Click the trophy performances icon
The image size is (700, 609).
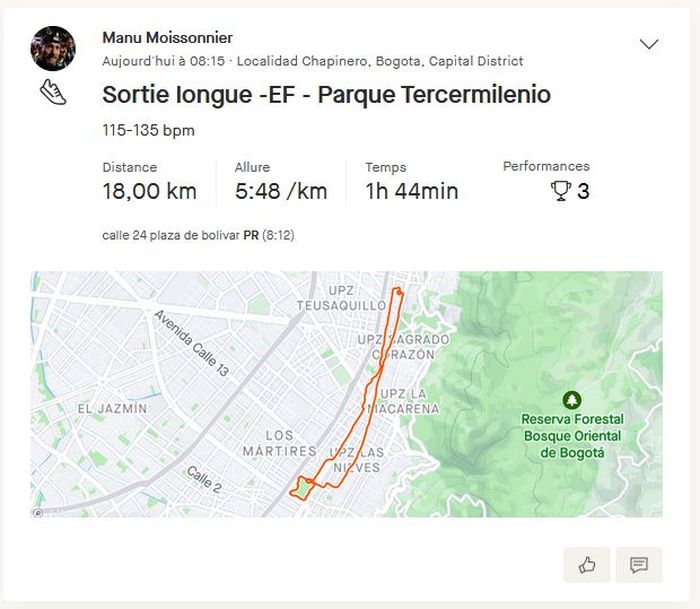[561, 191]
